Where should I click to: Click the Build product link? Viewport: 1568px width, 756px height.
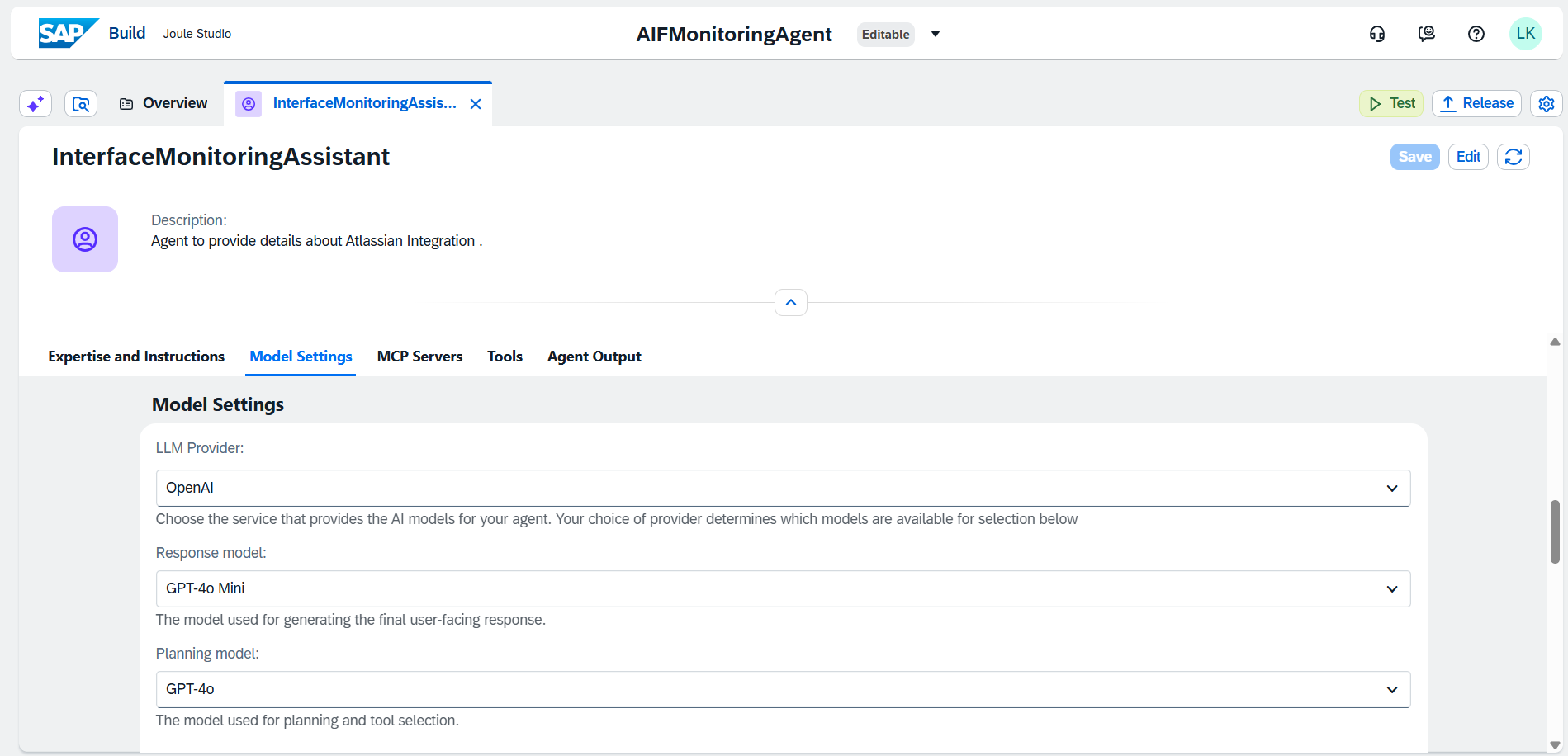coord(127,33)
